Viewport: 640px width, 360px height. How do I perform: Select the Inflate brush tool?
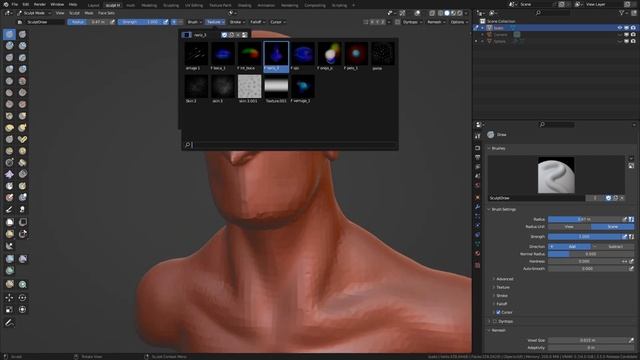pyautogui.click(x=9, y=69)
